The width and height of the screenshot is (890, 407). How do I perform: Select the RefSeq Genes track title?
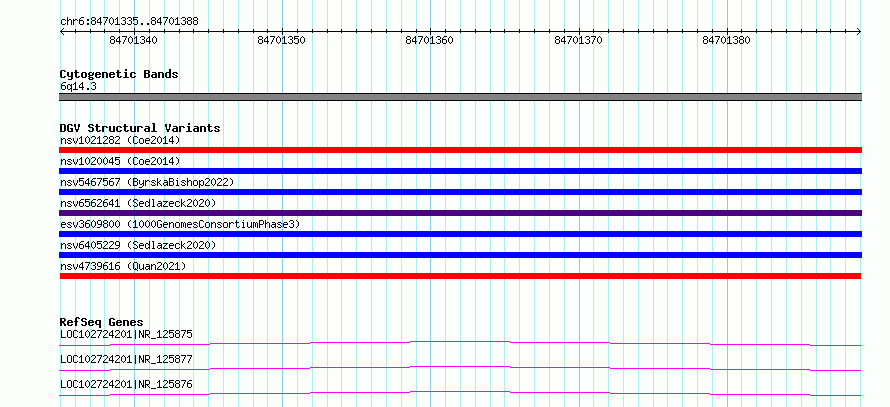tap(102, 322)
